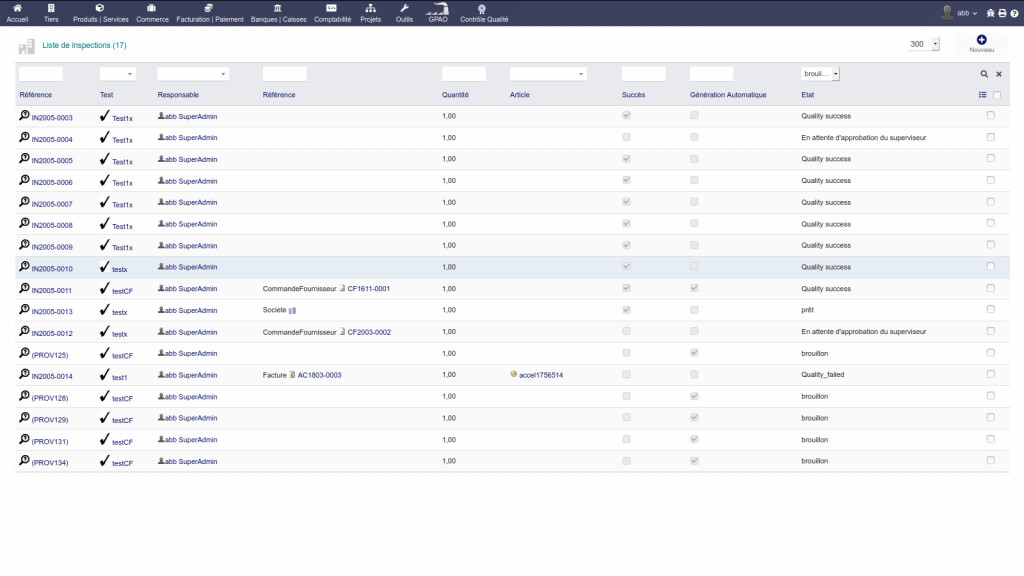
Task: Open supplier order CF1611-0001 link
Action: coord(368,289)
